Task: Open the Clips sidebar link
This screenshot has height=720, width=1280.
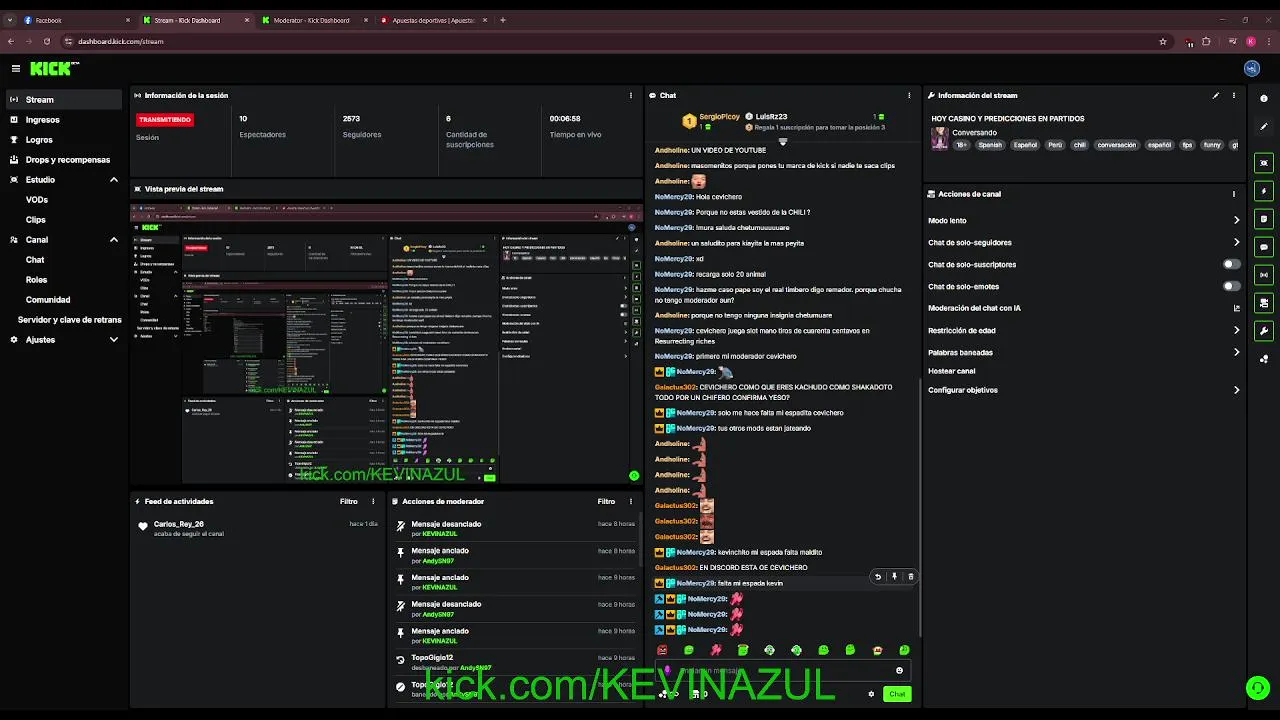Action: [x=36, y=220]
